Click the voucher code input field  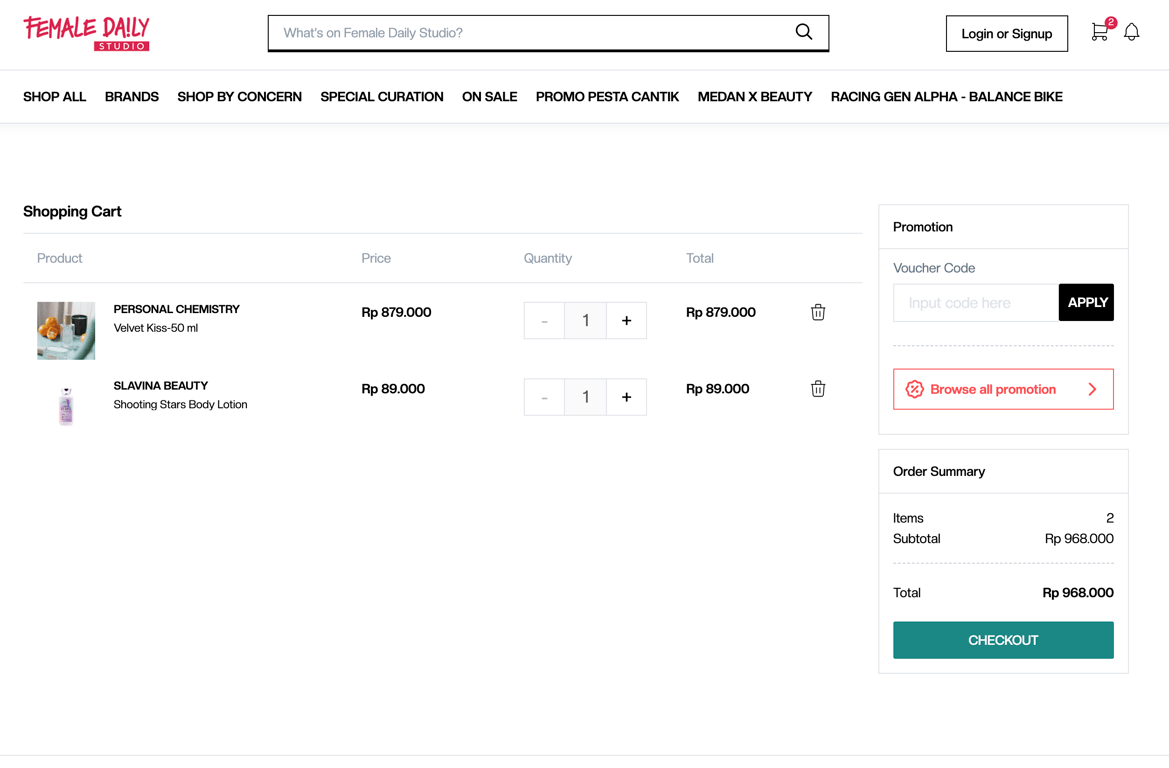(x=975, y=303)
